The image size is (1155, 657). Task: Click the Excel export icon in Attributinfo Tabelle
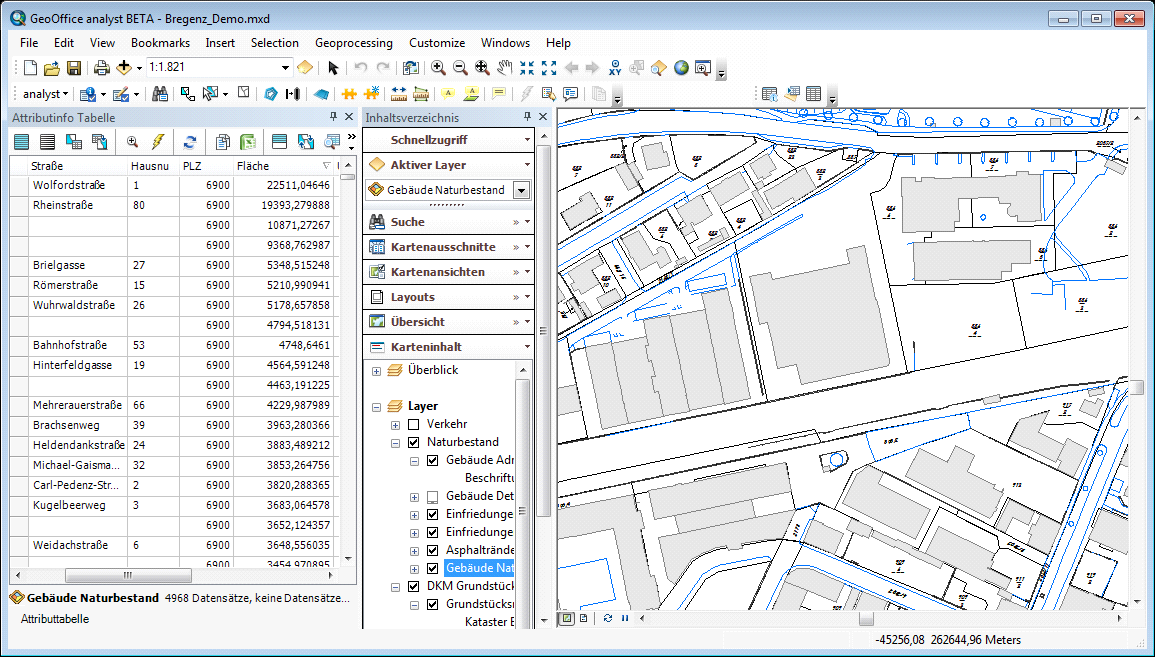(x=246, y=142)
